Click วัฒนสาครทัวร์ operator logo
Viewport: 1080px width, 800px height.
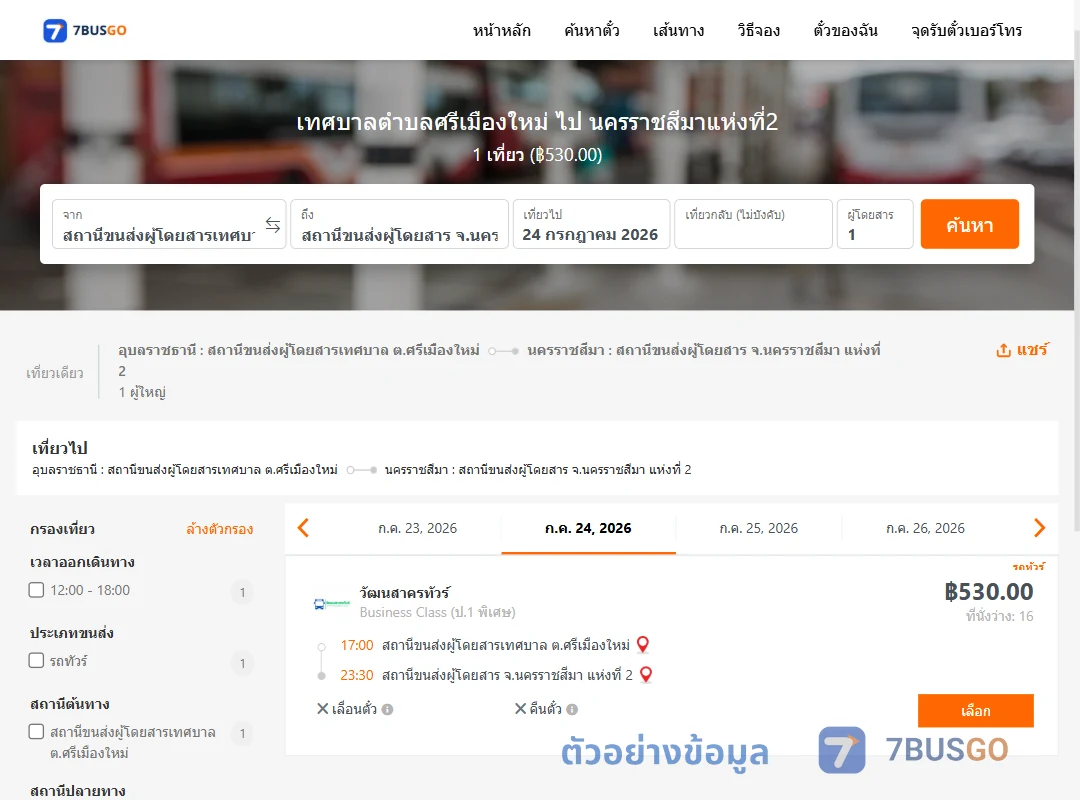(332, 604)
